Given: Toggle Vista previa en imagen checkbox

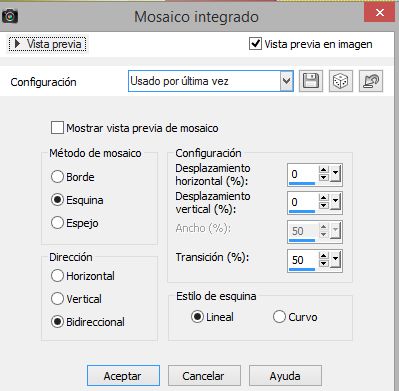Looking at the screenshot, I should (255, 44).
